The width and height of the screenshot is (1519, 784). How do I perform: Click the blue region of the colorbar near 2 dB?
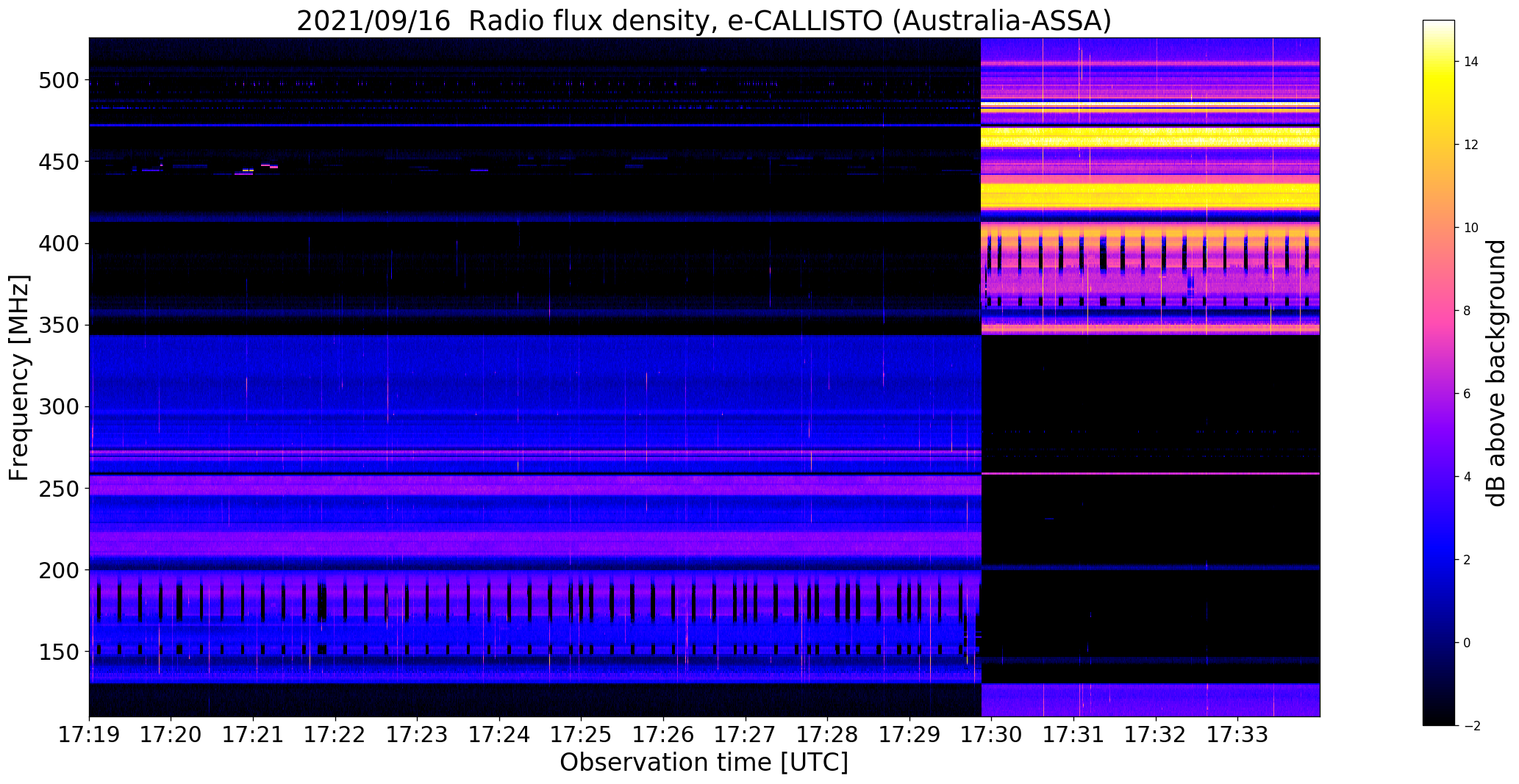(x=1439, y=560)
